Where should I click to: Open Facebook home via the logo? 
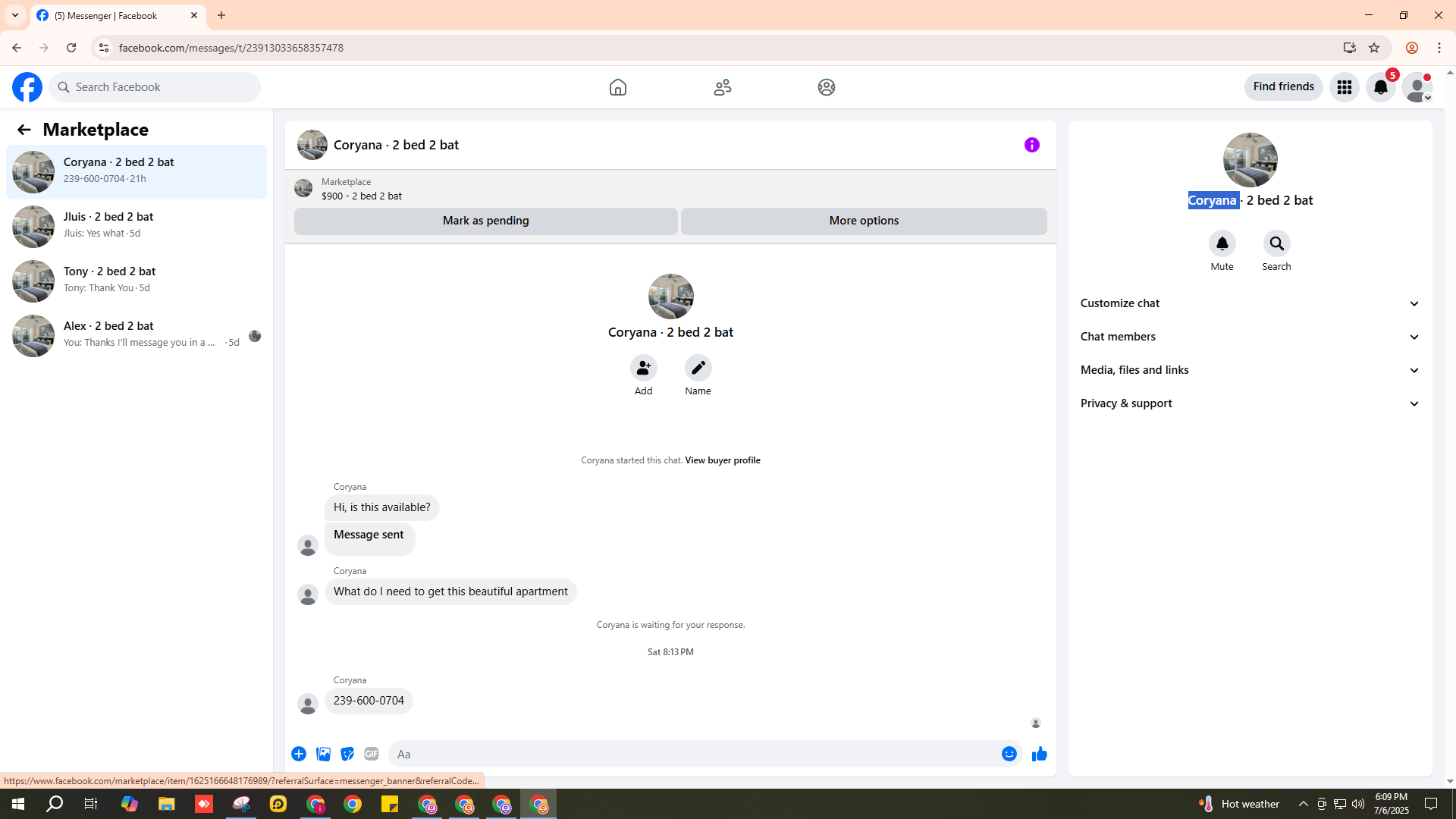pos(27,87)
